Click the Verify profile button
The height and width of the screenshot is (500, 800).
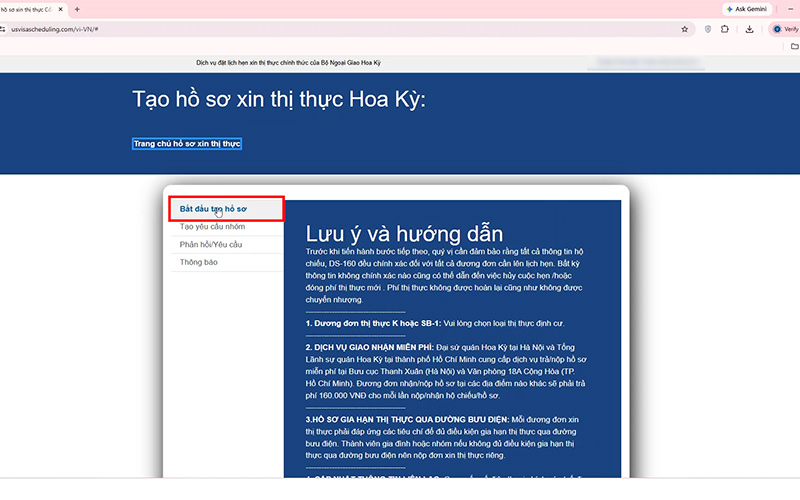point(785,30)
